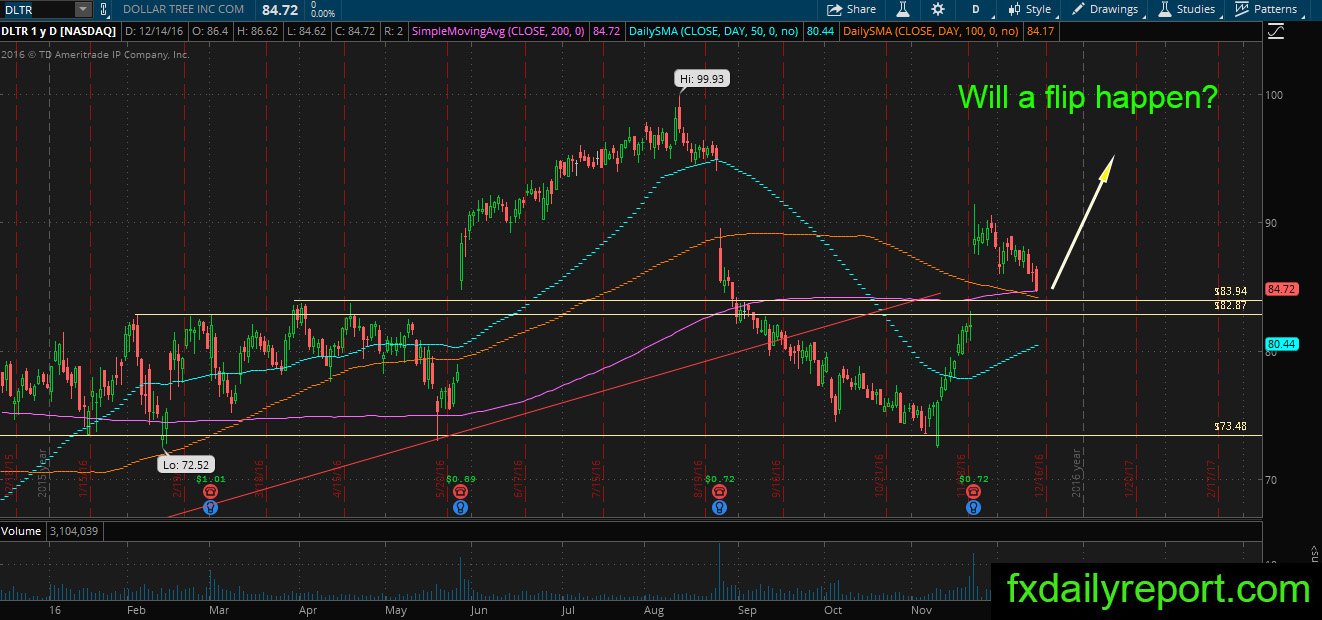The width and height of the screenshot is (1322, 620).
Task: Open the D timeframe selector
Action: tap(975, 9)
